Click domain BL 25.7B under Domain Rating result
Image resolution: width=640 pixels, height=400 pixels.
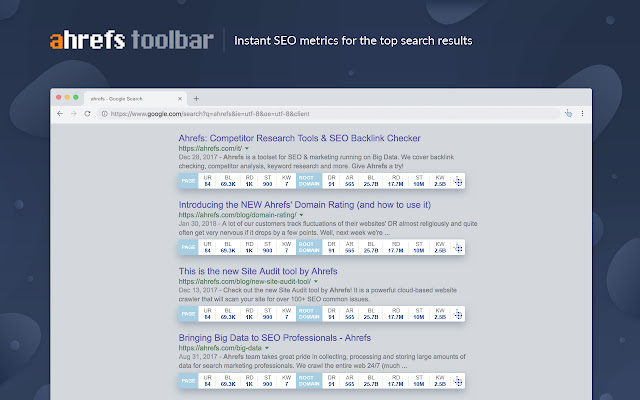click(371, 247)
